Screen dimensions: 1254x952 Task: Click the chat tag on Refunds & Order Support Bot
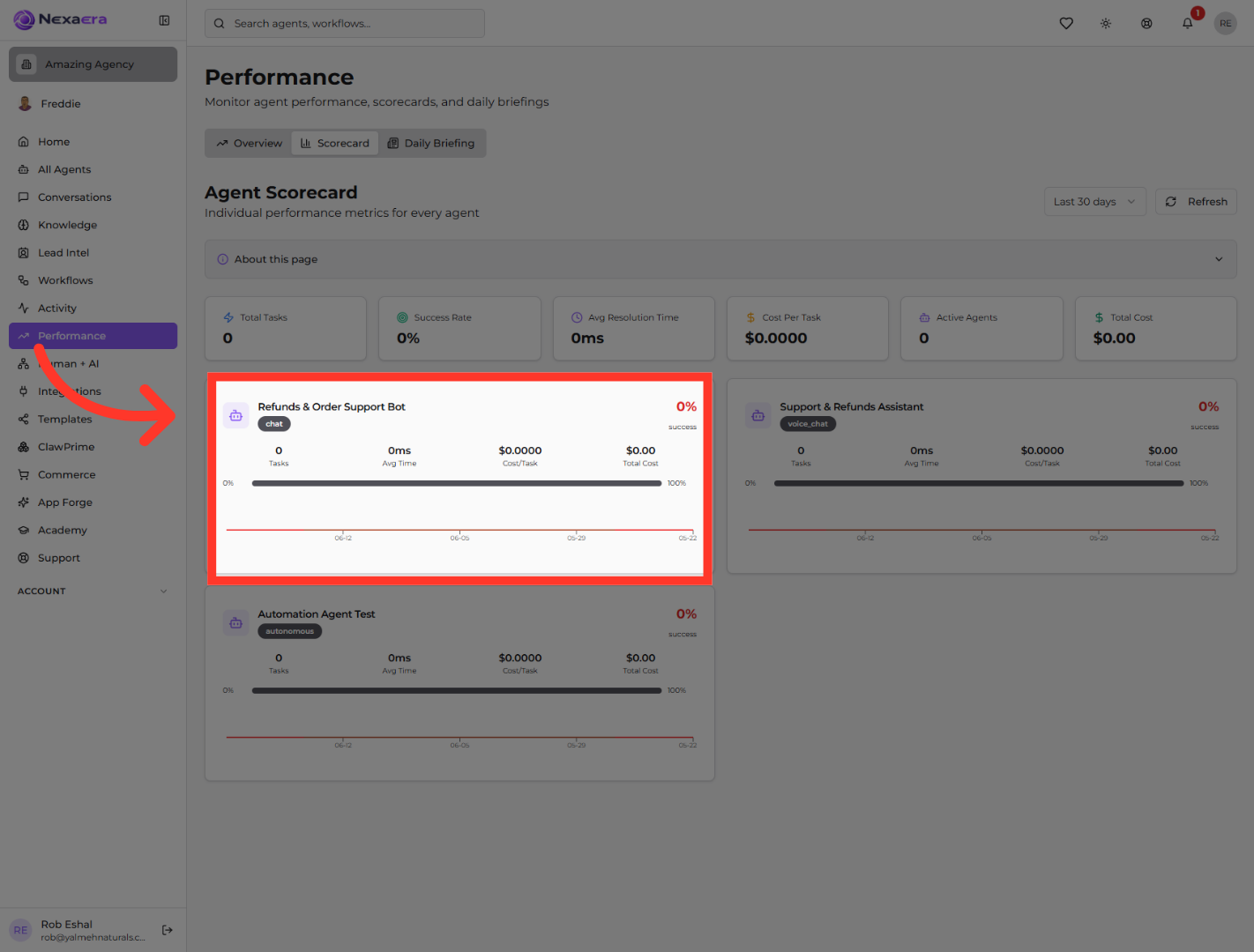[x=274, y=424]
